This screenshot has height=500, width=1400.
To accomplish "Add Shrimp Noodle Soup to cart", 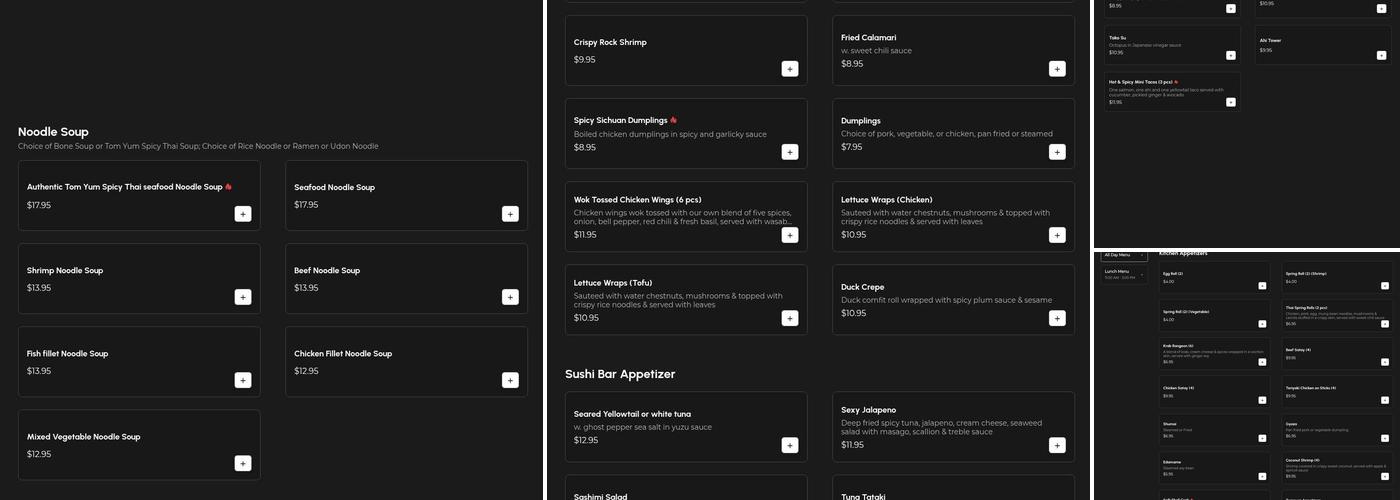I will (243, 296).
